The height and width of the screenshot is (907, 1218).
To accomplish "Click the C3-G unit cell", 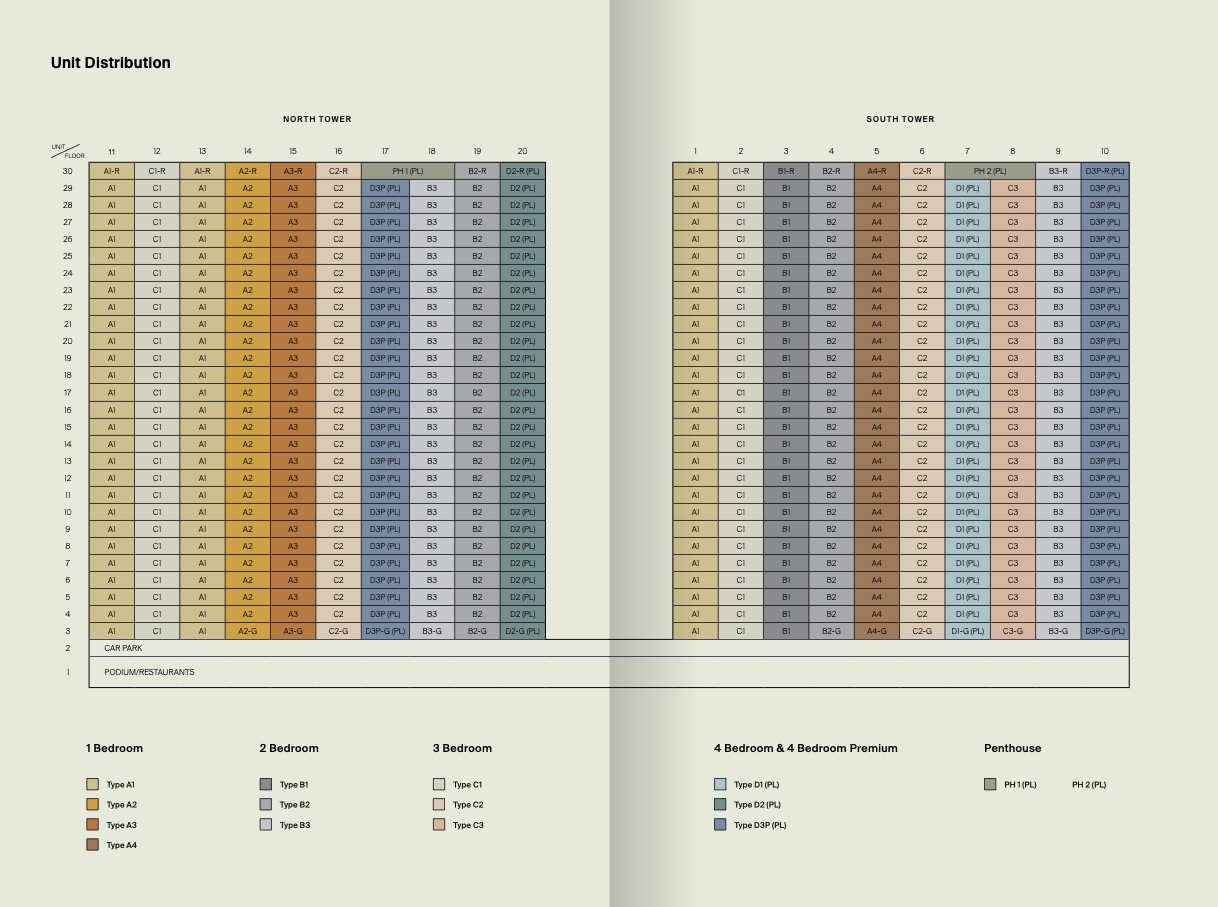I will [x=1012, y=631].
